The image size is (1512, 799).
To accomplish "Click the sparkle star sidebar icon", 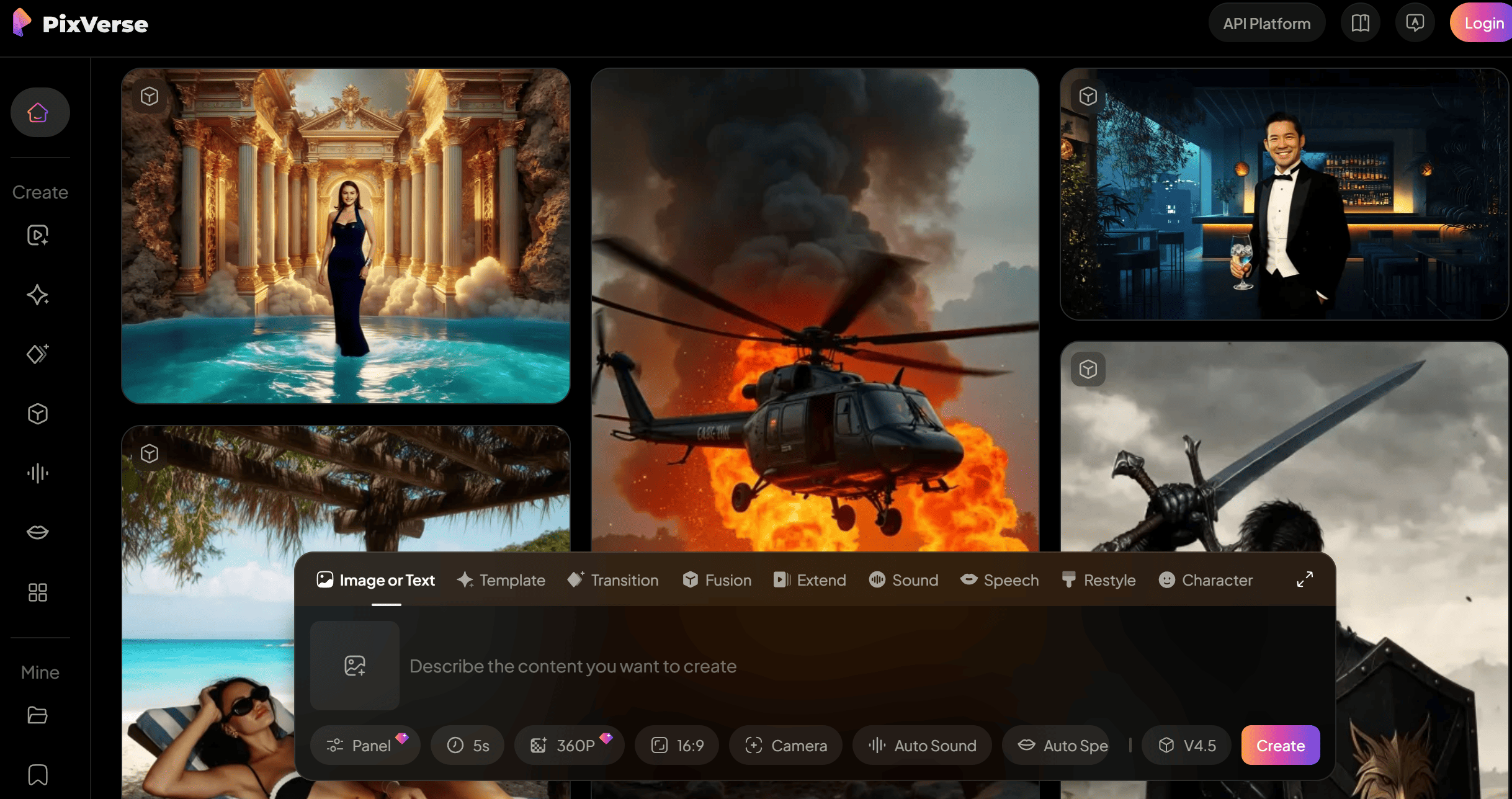I will pyautogui.click(x=38, y=295).
